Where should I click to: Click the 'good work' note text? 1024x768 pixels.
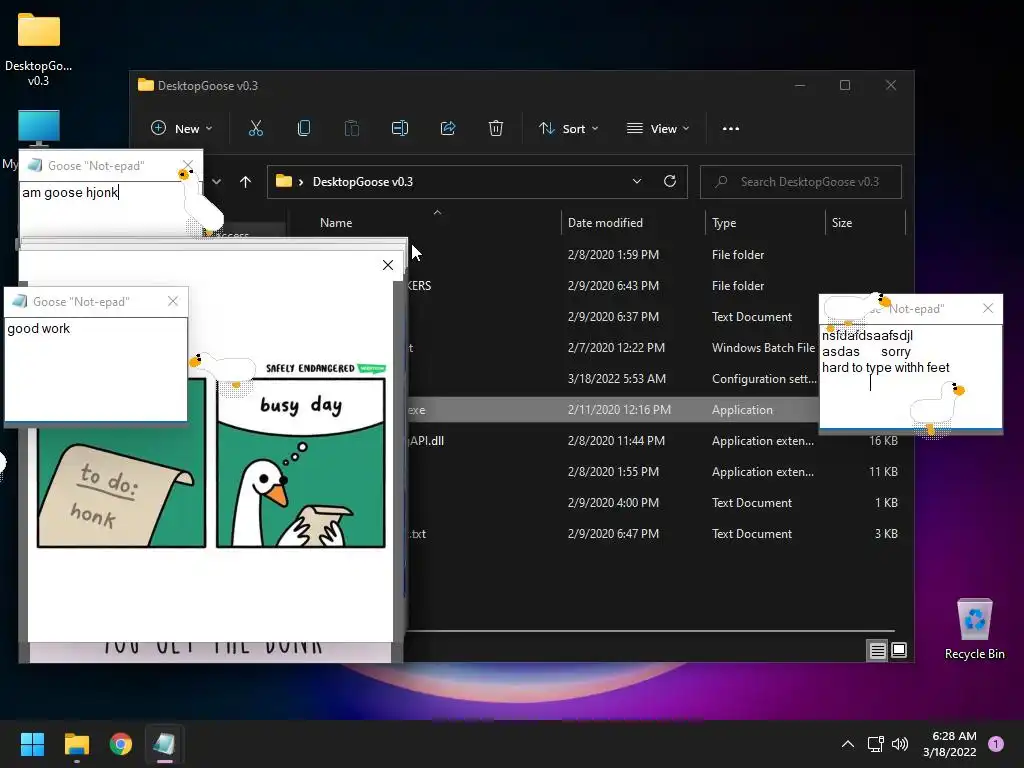39,328
